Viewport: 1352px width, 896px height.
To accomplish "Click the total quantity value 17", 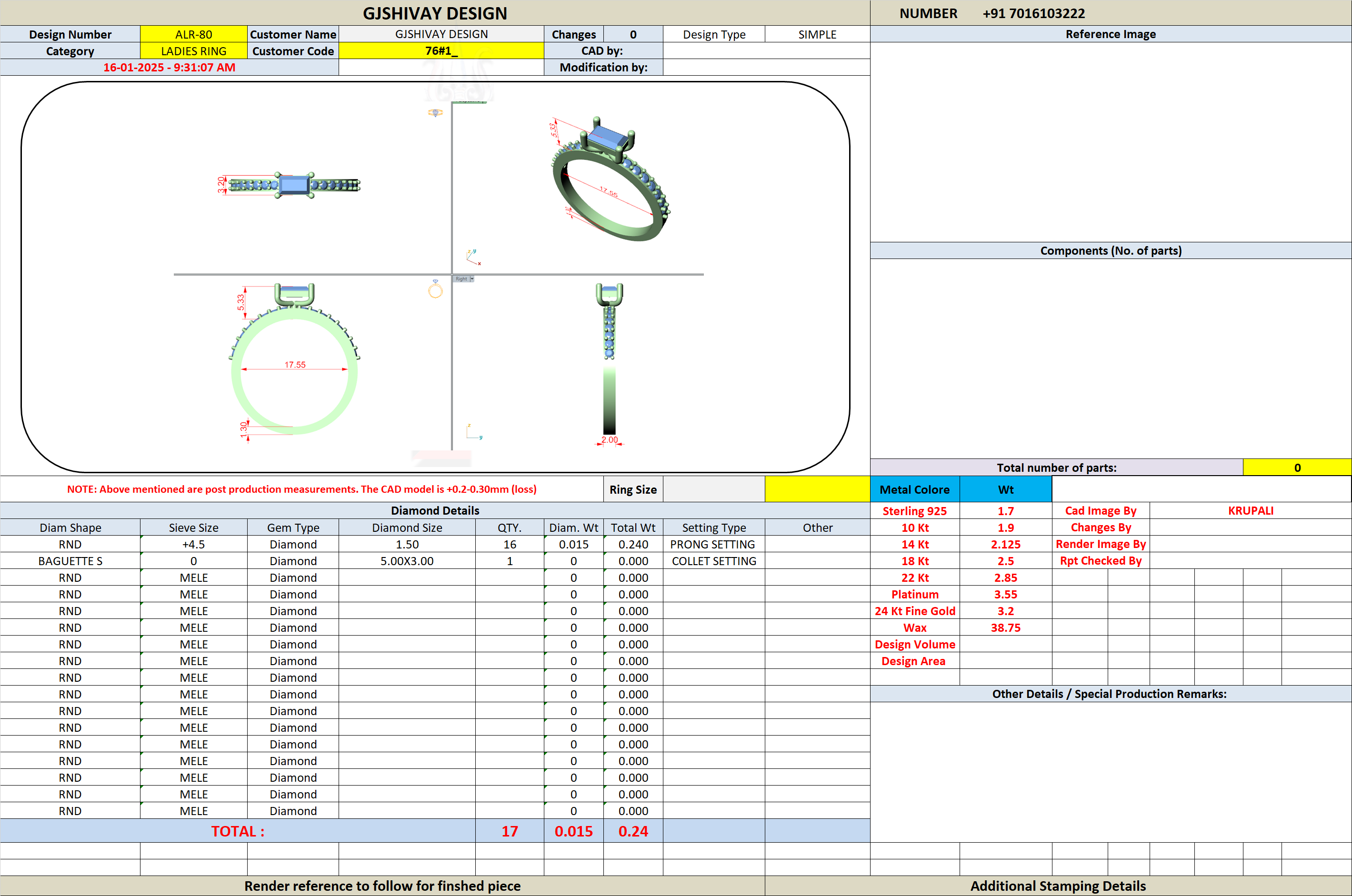I will (x=510, y=831).
